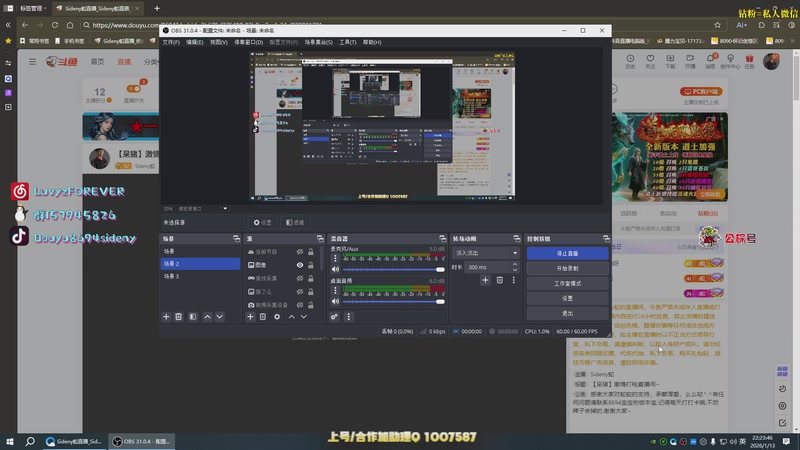Open advanced audio properties gears icon in mixer
The width and height of the screenshot is (800, 450).
[x=334, y=317]
